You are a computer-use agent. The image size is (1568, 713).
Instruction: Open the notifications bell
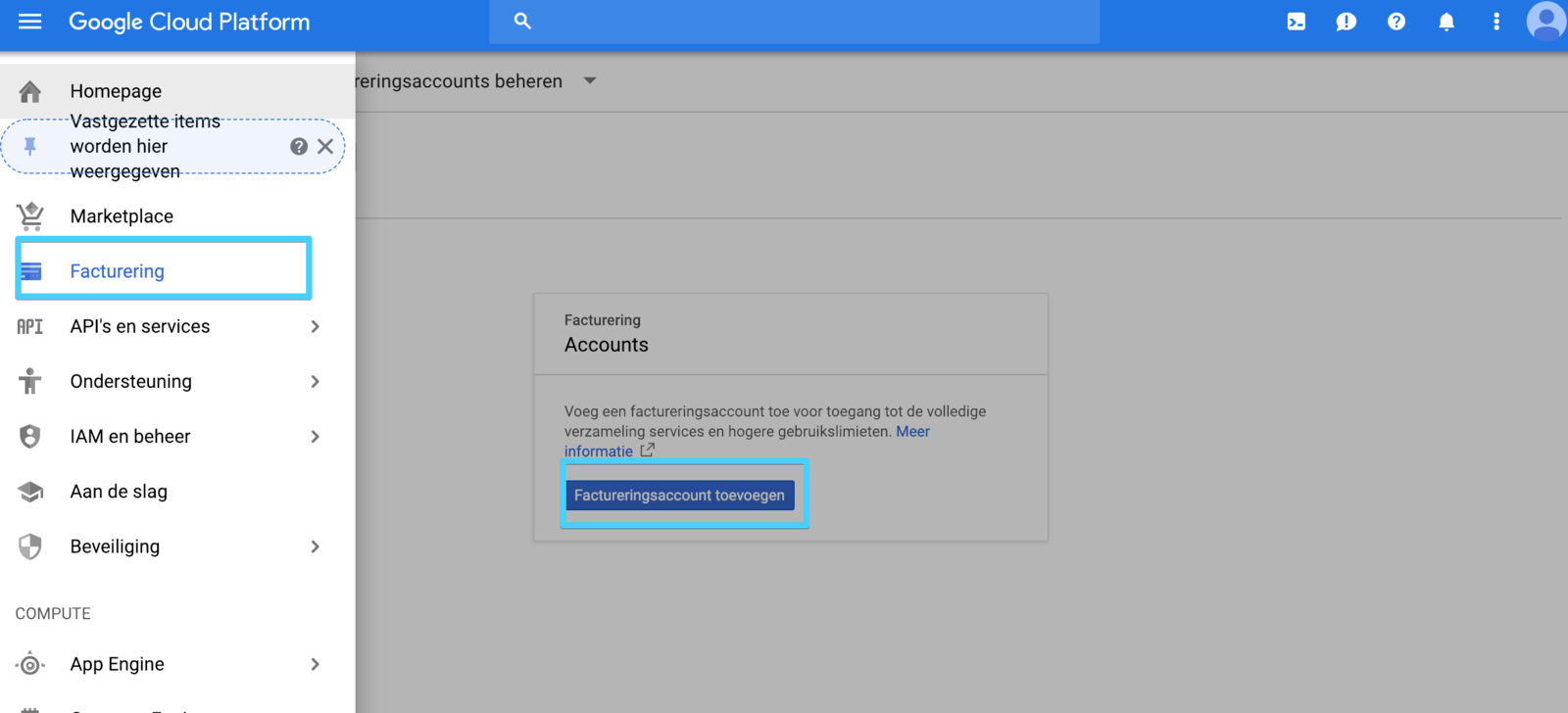coord(1445,22)
